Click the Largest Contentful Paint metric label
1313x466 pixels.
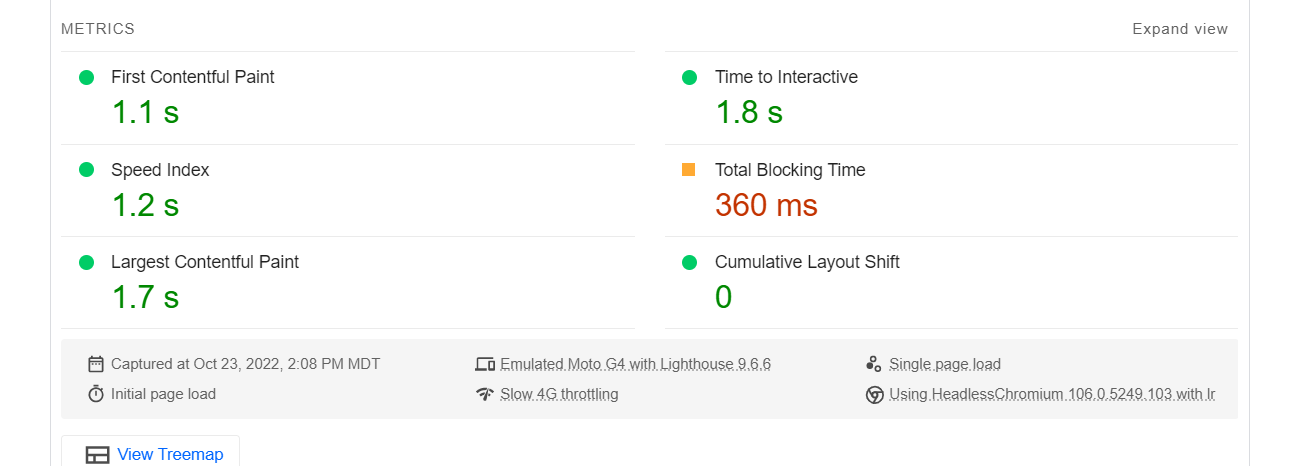(x=205, y=262)
